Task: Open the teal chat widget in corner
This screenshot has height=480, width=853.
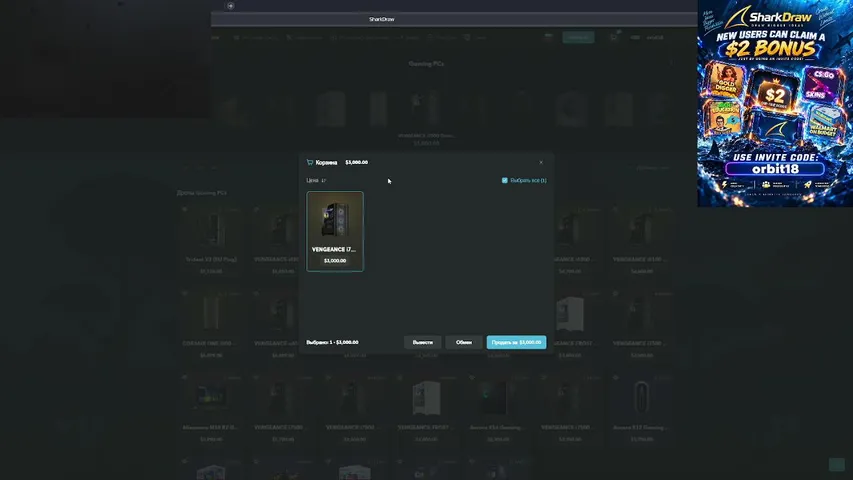Action: pyautogui.click(x=837, y=464)
